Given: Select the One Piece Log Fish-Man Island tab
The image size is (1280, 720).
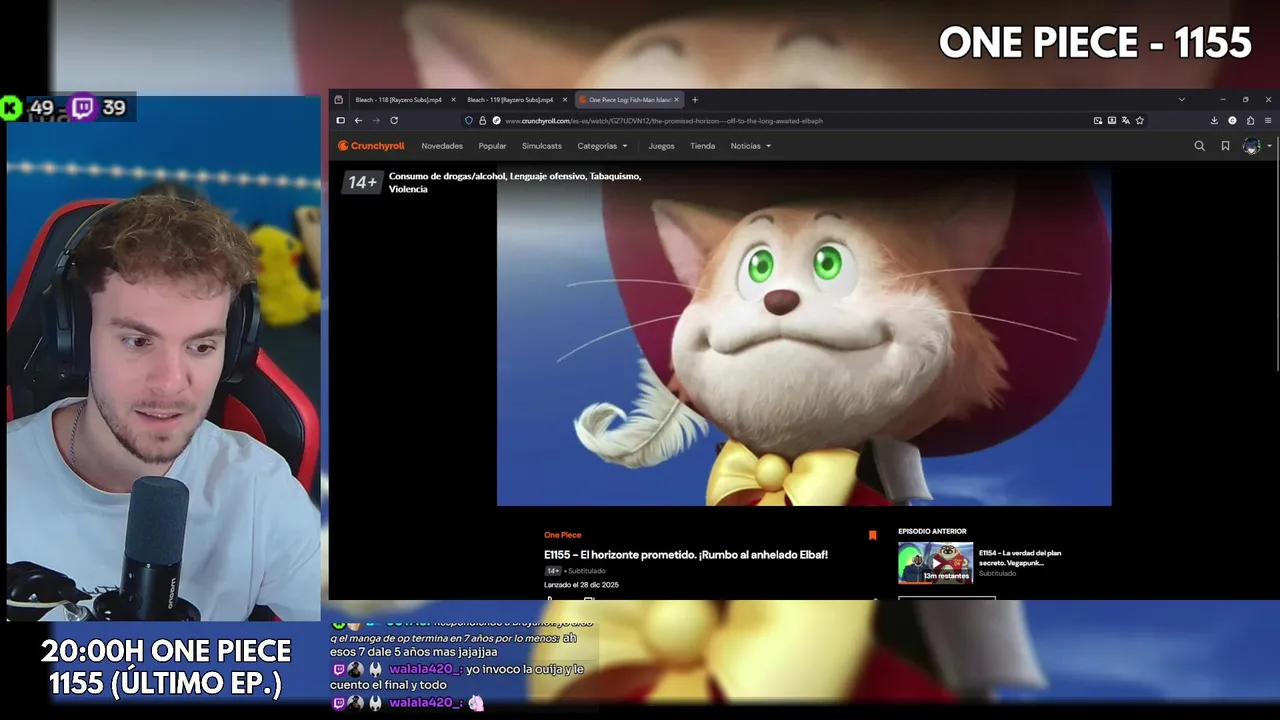Looking at the screenshot, I should [x=628, y=100].
